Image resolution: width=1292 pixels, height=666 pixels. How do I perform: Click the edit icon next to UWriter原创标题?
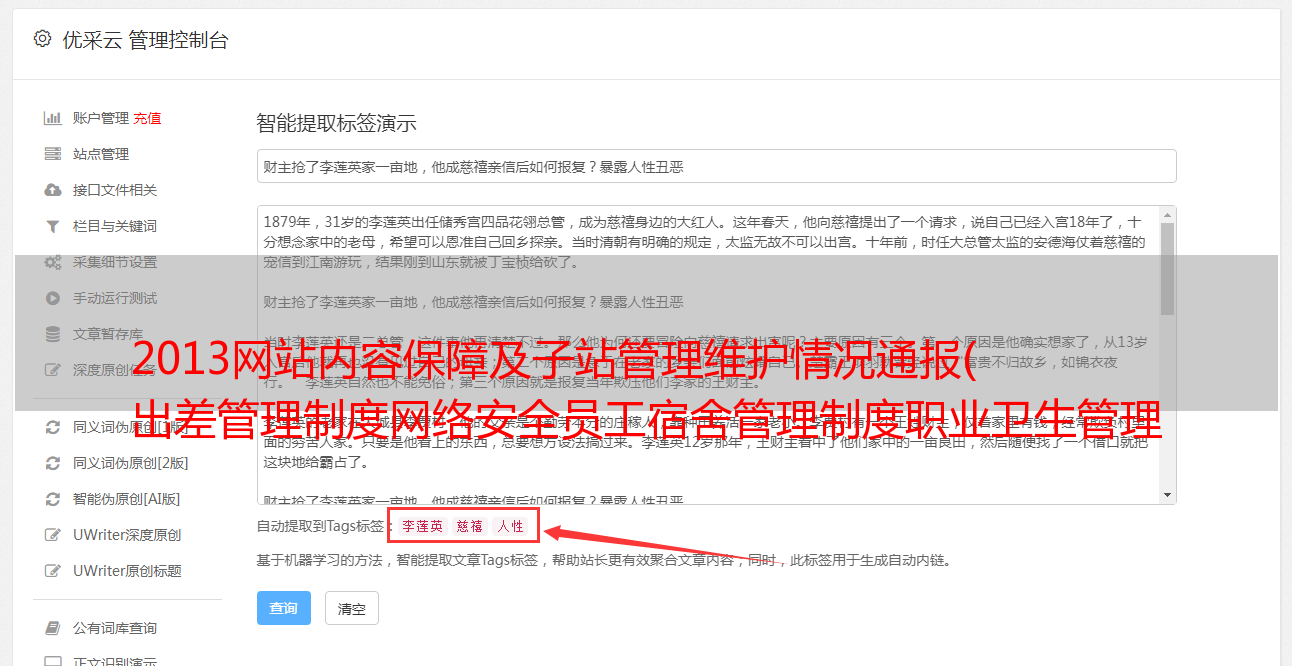pyautogui.click(x=53, y=571)
